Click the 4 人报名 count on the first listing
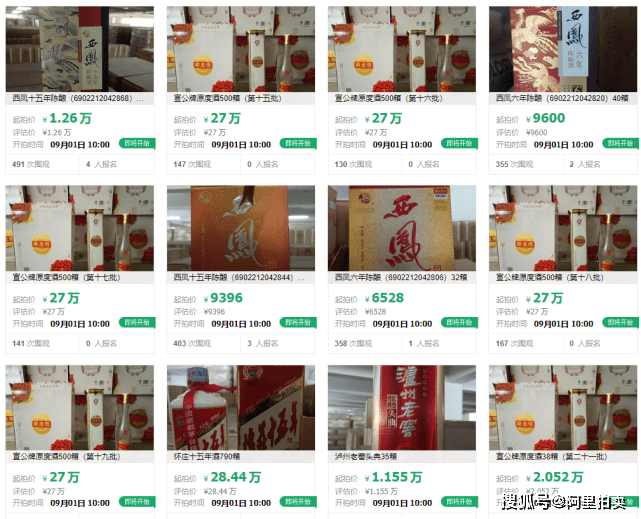The height and width of the screenshot is (519, 641). tap(101, 164)
